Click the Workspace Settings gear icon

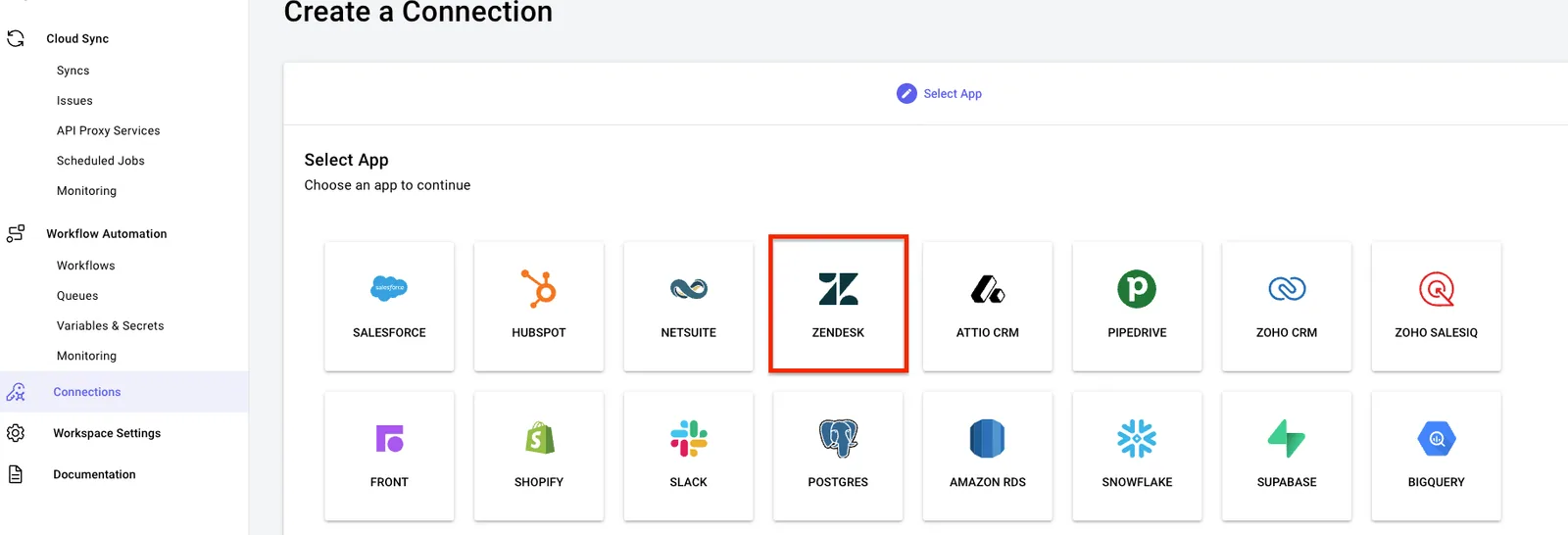tap(16, 433)
